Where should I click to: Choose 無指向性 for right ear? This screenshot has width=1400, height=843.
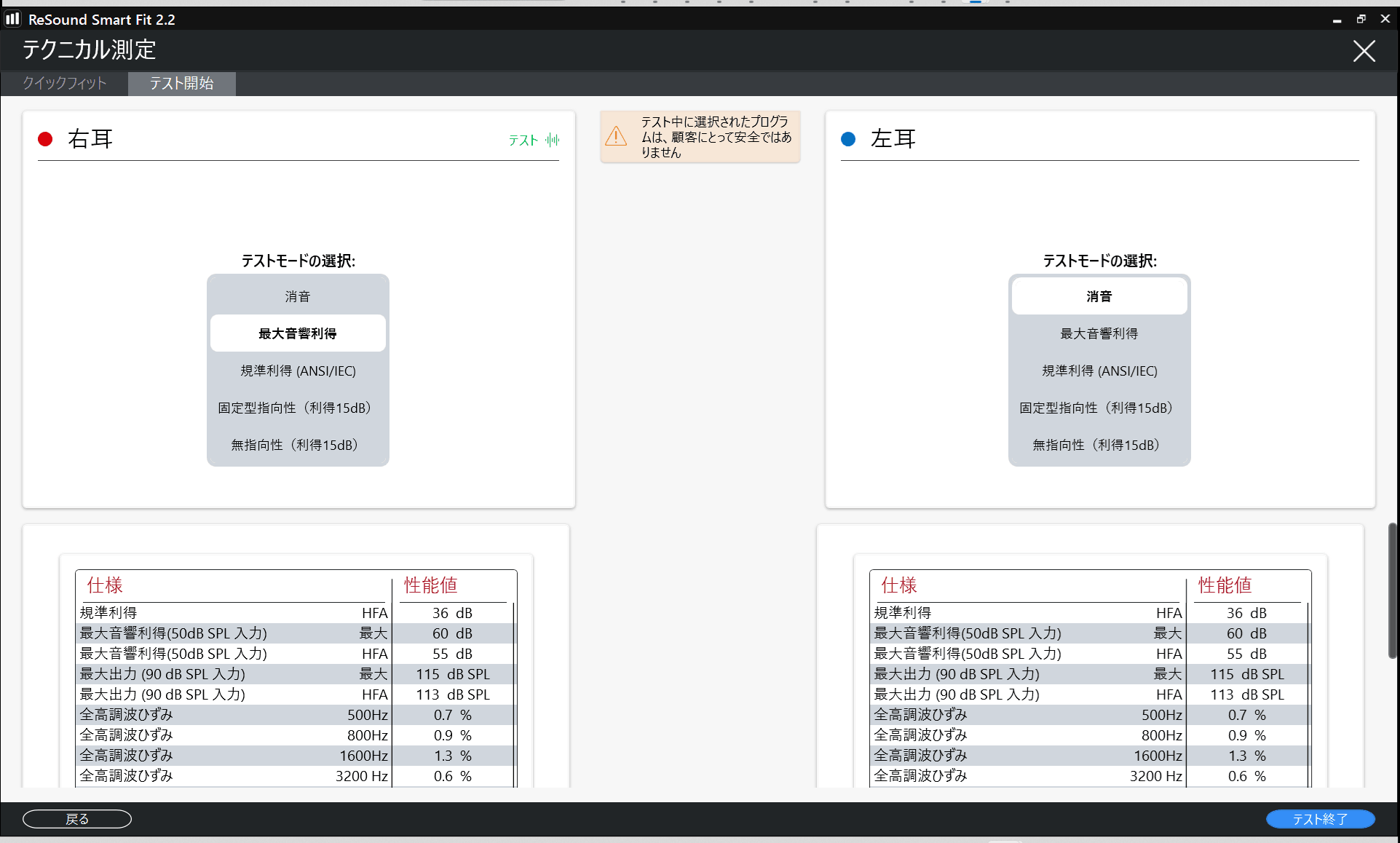298,445
